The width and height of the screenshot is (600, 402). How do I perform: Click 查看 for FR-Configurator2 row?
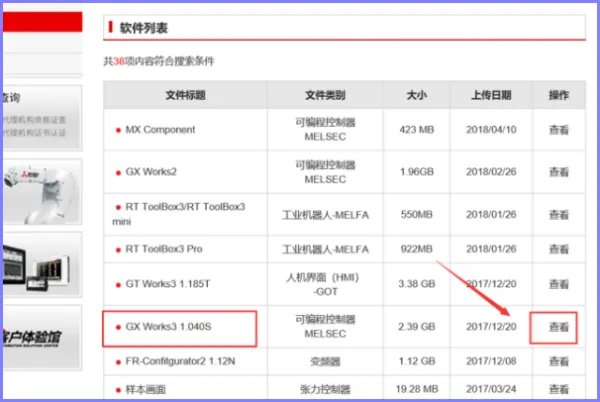(559, 361)
